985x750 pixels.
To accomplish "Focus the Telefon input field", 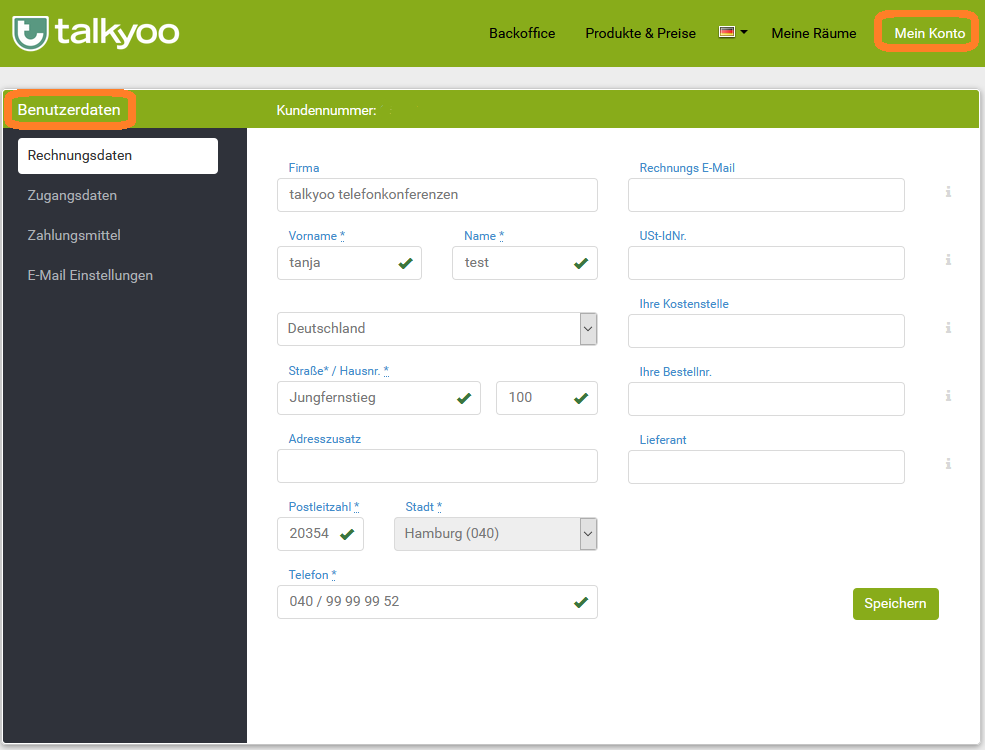I will point(437,602).
